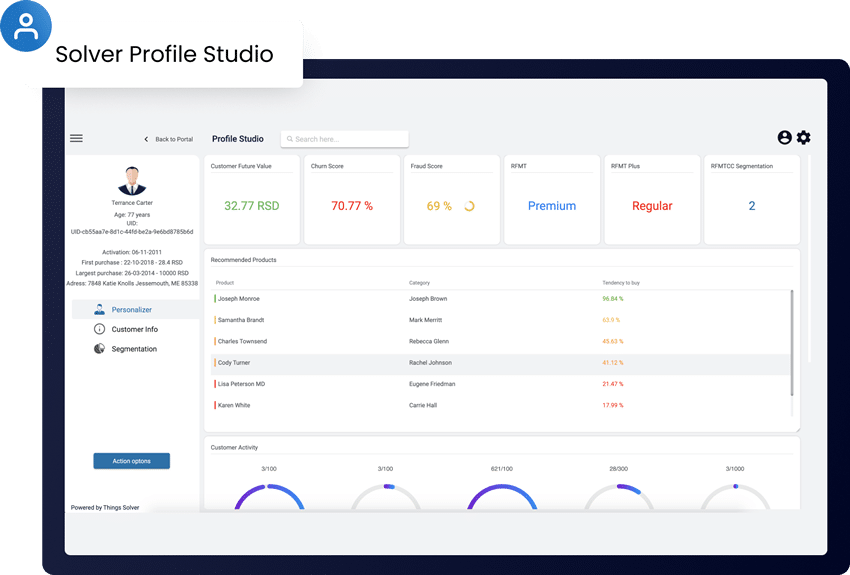Open the hamburger menu icon

point(76,139)
